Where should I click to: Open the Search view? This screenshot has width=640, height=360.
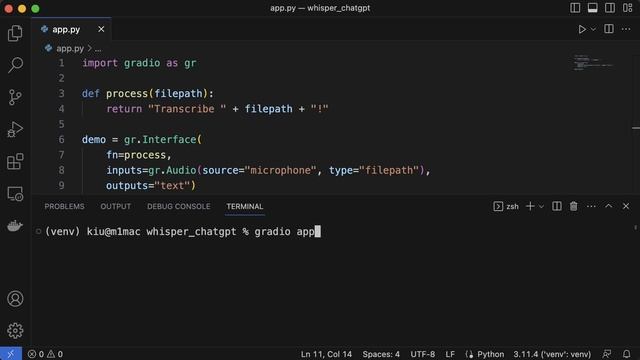point(15,65)
